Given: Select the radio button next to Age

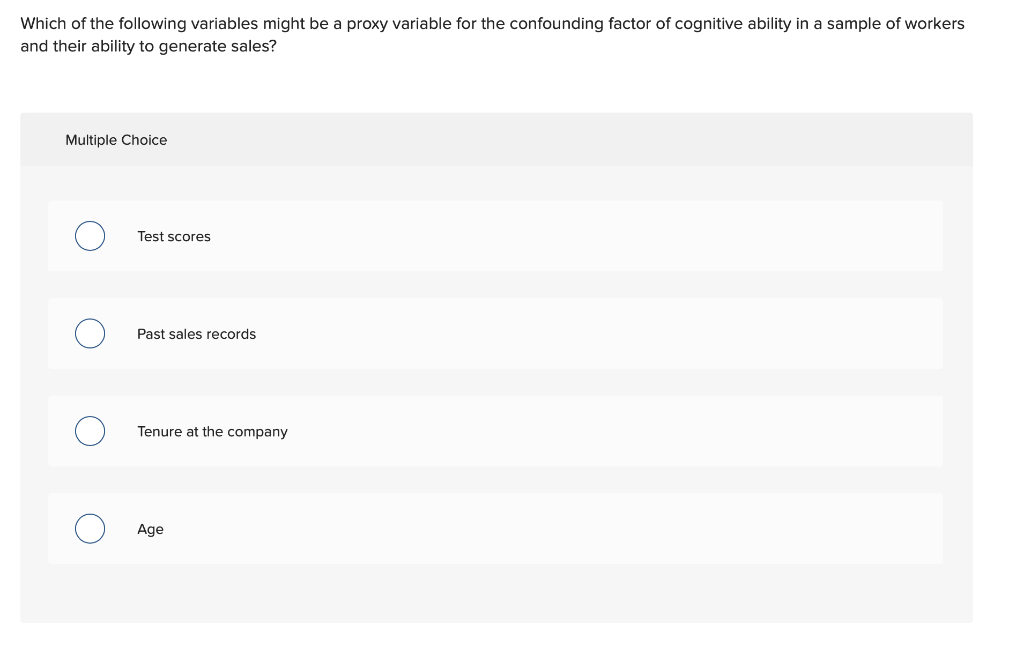Looking at the screenshot, I should [x=89, y=528].
